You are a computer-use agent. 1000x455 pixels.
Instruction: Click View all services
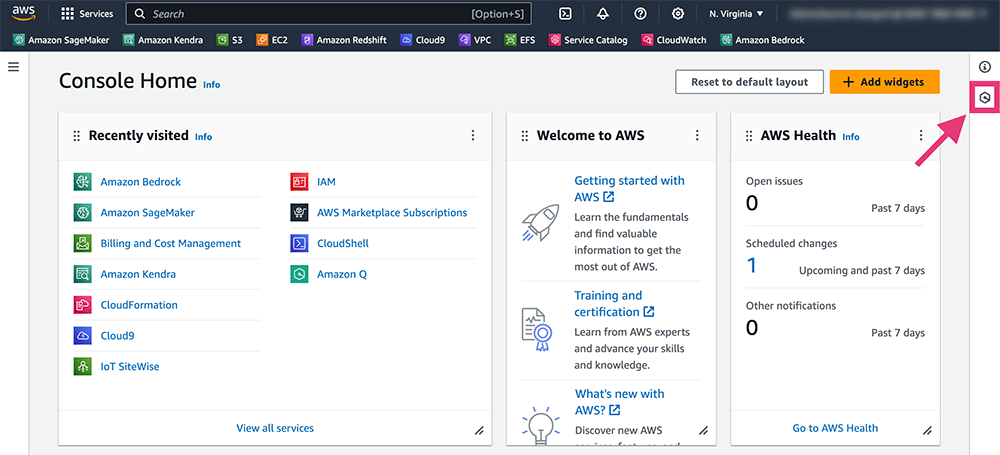click(x=275, y=428)
